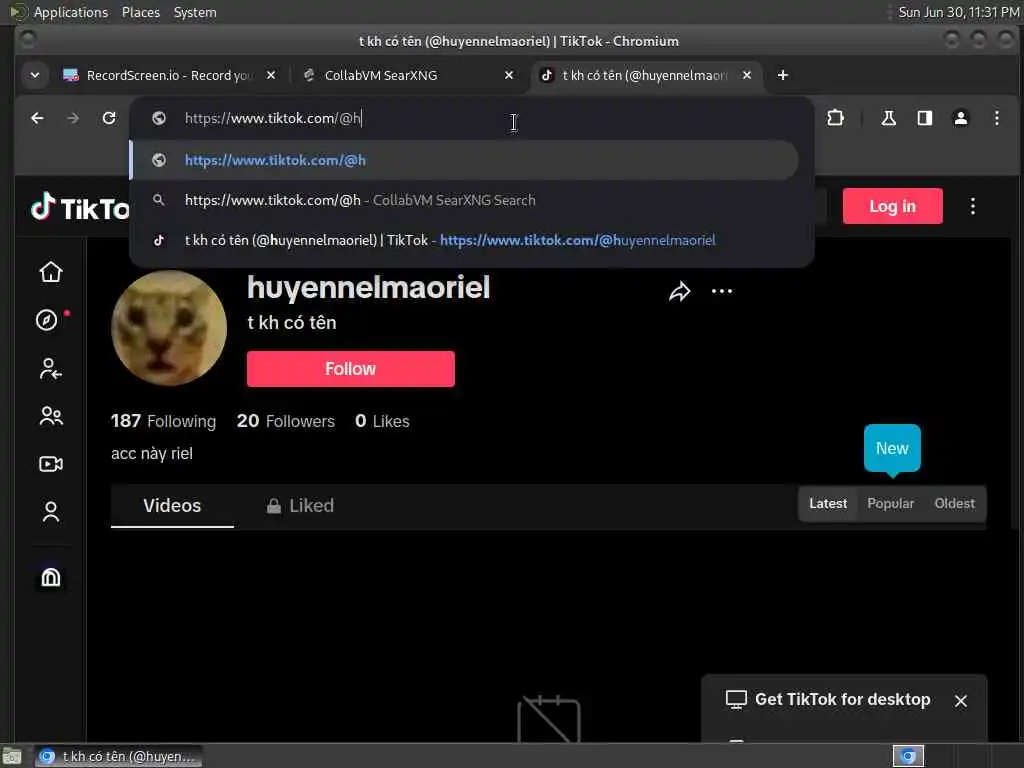The image size is (1024, 768).
Task: Open the 187 Following list
Action: pos(163,421)
